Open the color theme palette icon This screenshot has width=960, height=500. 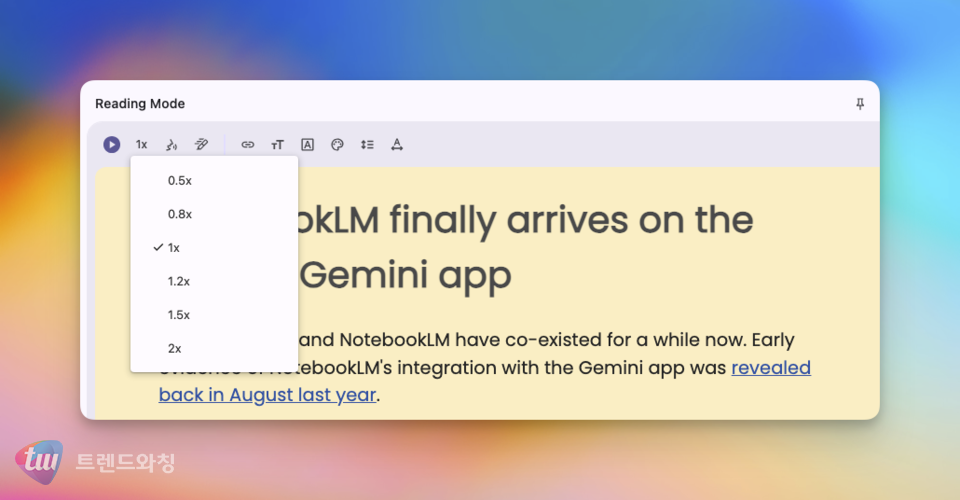(x=337, y=145)
